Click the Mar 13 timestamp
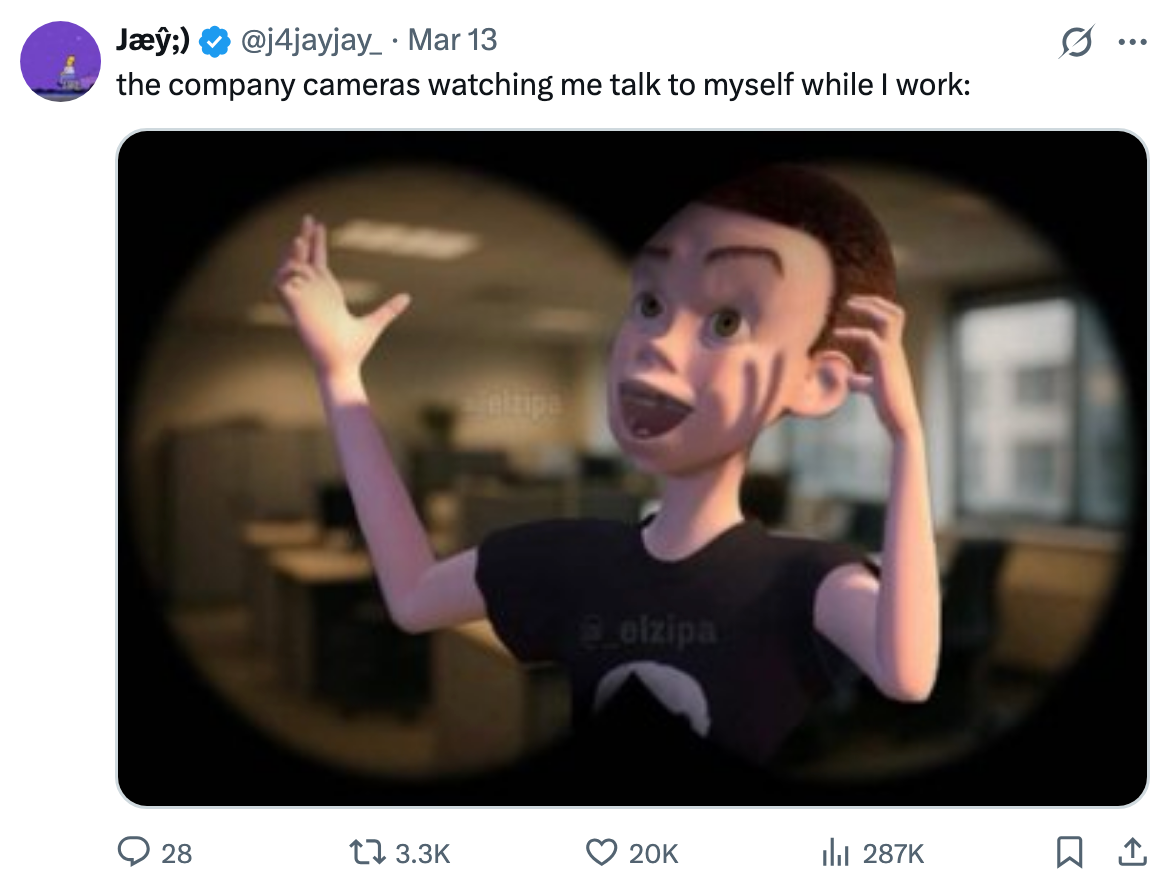Screen dimensions: 1171x881 tap(453, 41)
